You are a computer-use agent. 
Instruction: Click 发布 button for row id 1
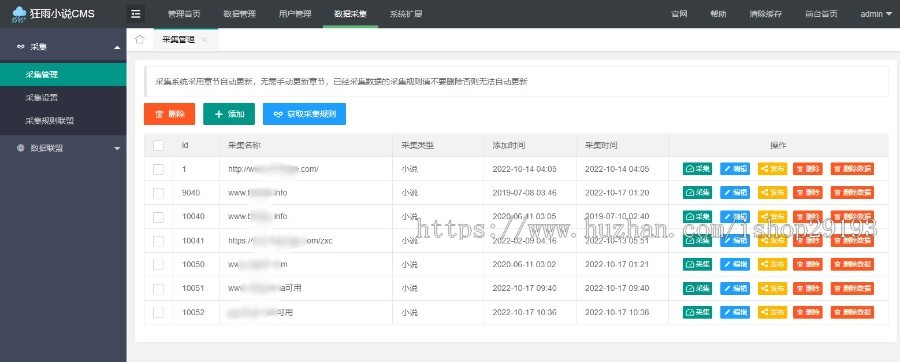click(x=773, y=169)
